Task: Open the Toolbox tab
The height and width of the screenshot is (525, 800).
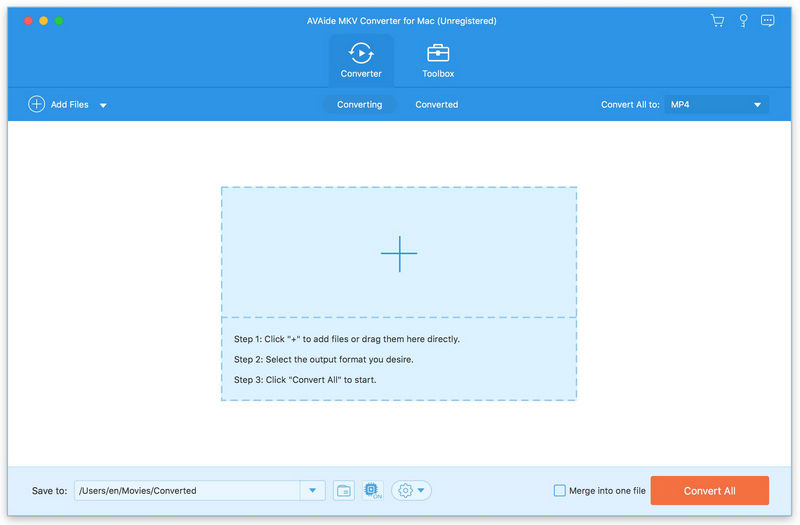Action: 438,60
